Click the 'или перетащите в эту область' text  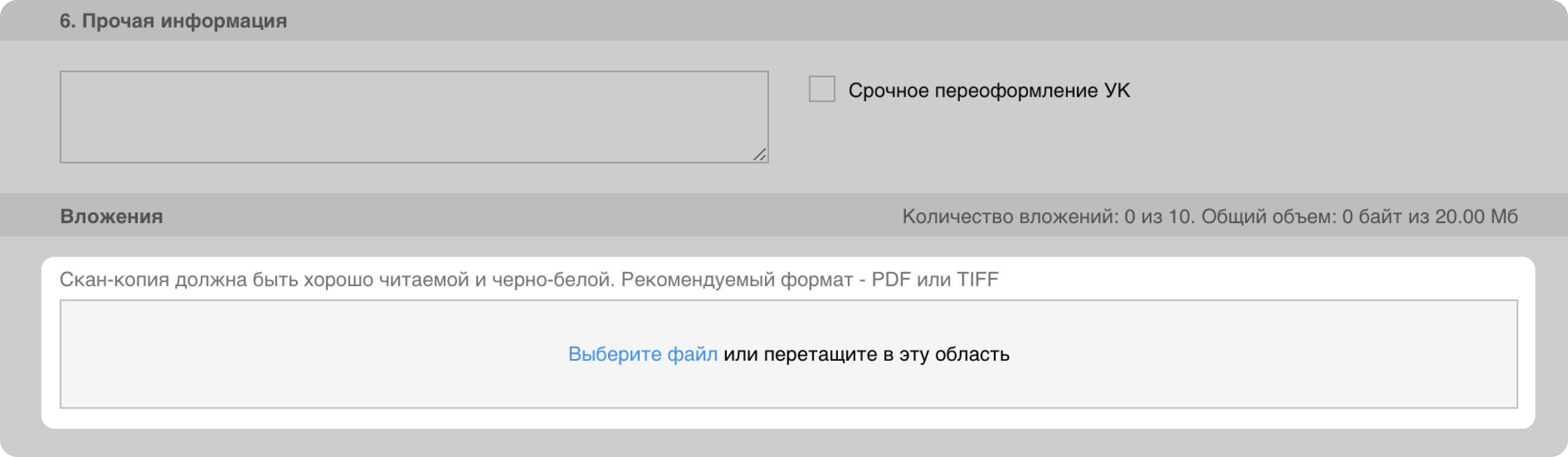pyautogui.click(x=866, y=354)
